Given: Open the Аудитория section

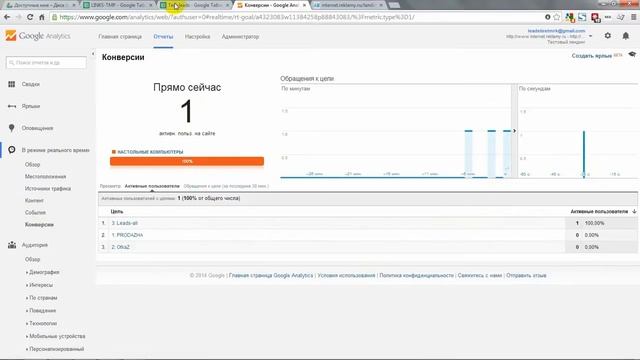Looking at the screenshot, I should click(35, 245).
